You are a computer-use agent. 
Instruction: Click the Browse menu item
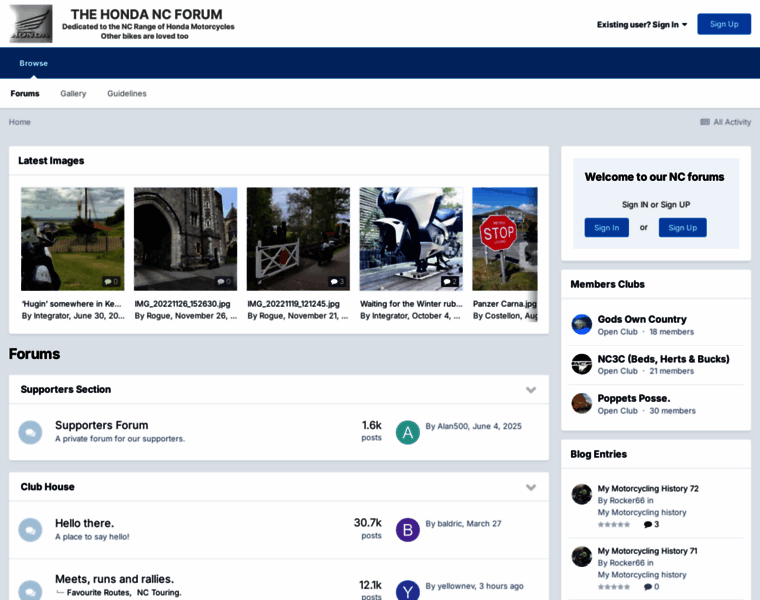pos(33,63)
